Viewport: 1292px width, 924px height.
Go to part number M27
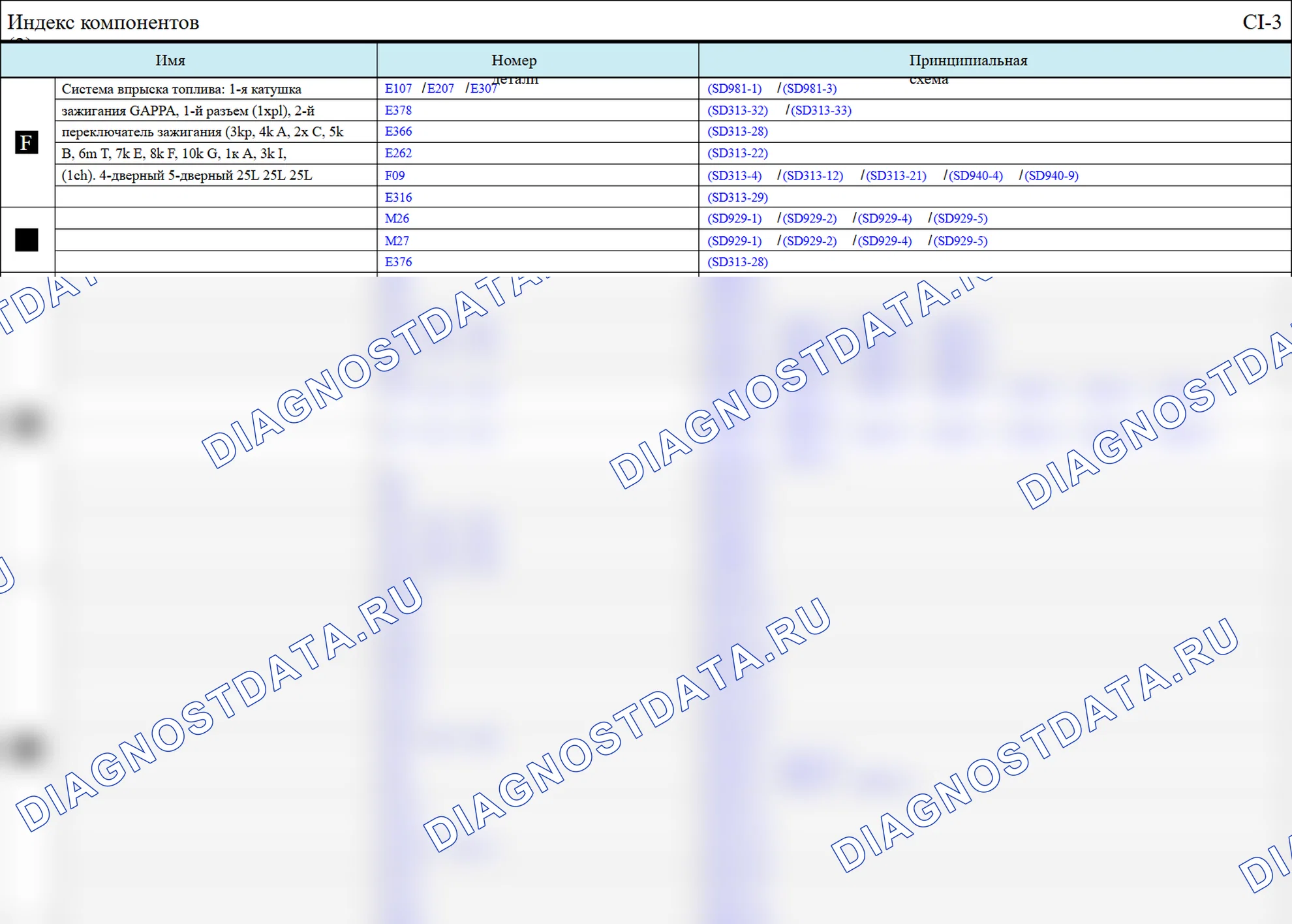397,241
